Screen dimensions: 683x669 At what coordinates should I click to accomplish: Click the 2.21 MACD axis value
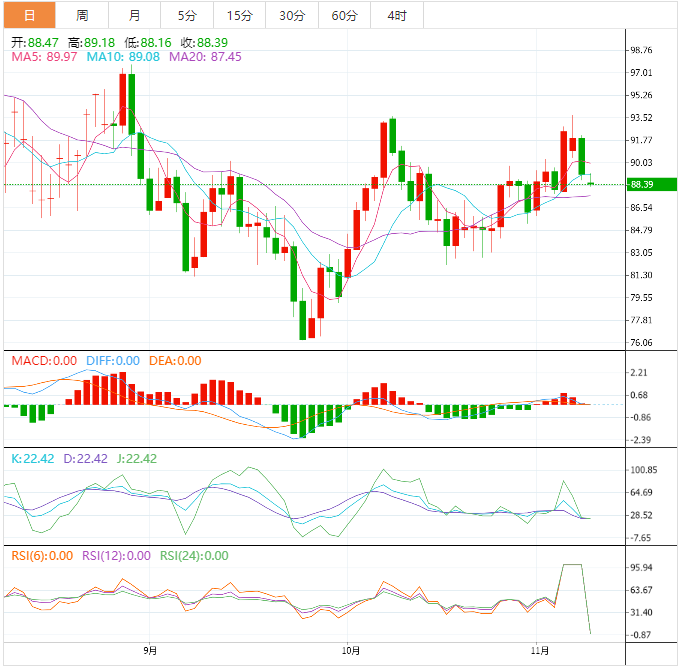639,372
